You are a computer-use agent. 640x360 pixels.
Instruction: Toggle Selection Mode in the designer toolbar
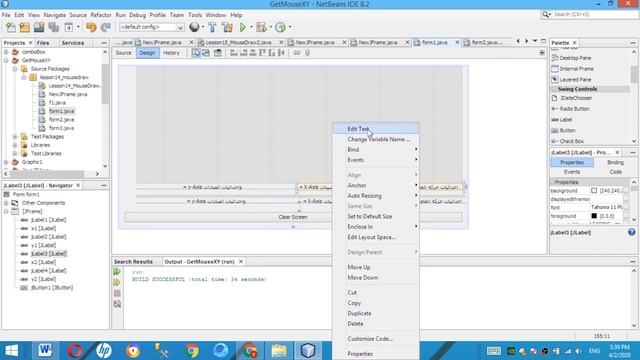196,53
